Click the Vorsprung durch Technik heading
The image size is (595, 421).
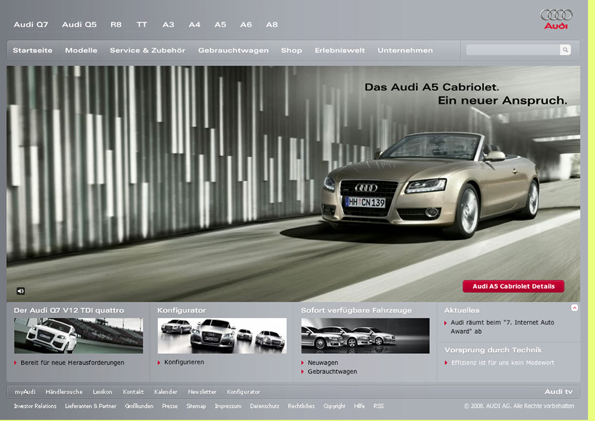coord(493,350)
